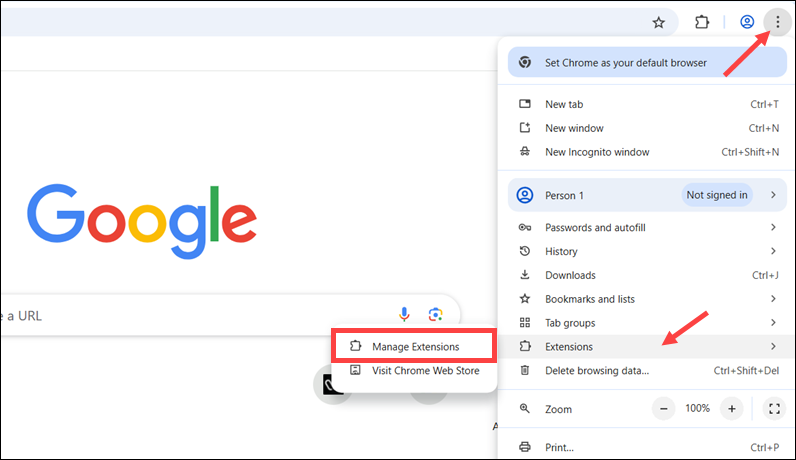796x460 pixels.
Task: Choose New tab from the menu
Action: click(647, 104)
